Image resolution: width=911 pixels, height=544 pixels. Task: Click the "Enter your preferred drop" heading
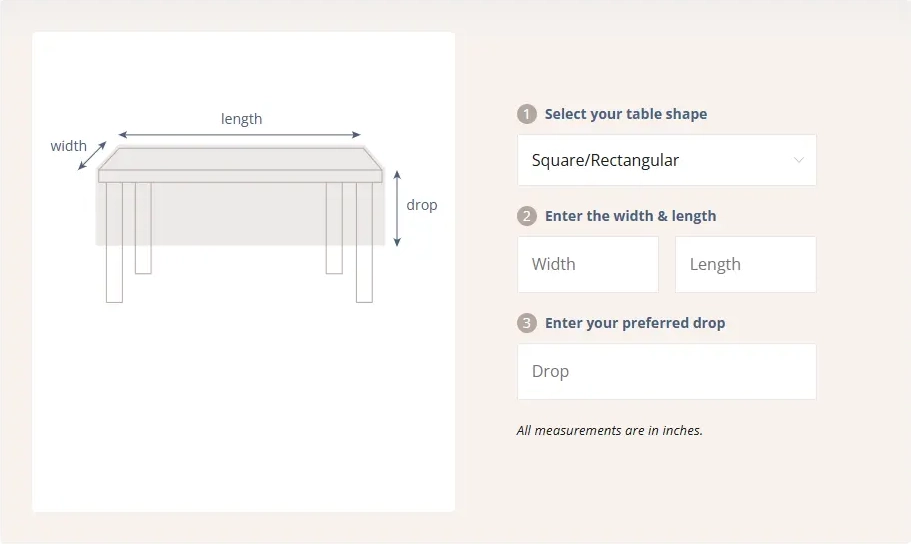(635, 323)
